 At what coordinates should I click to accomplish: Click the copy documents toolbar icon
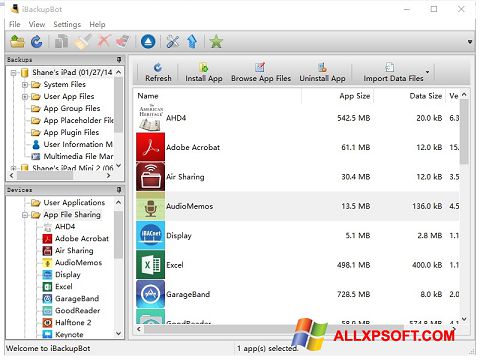point(62,42)
